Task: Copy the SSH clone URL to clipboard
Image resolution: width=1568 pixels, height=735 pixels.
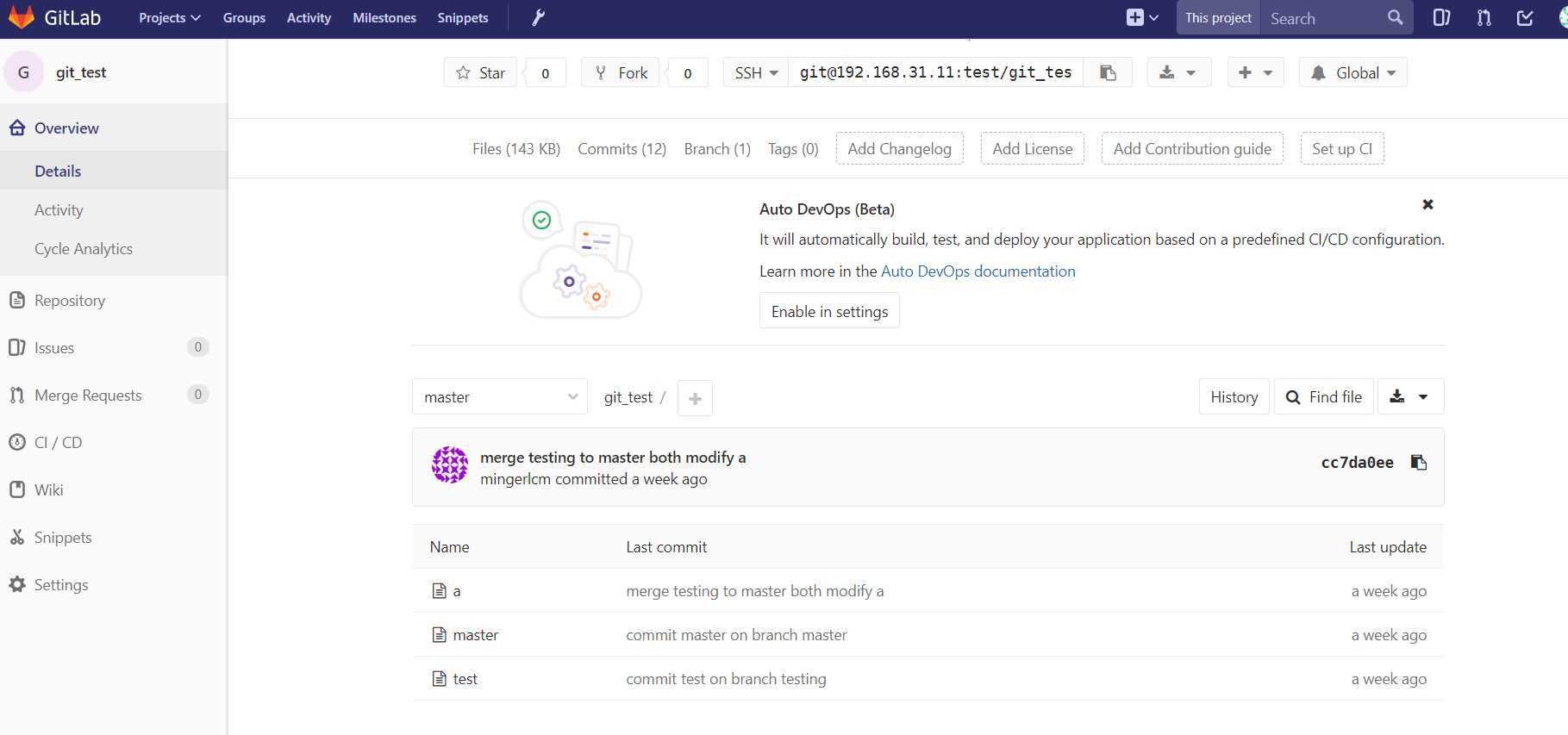Action: 1109,72
